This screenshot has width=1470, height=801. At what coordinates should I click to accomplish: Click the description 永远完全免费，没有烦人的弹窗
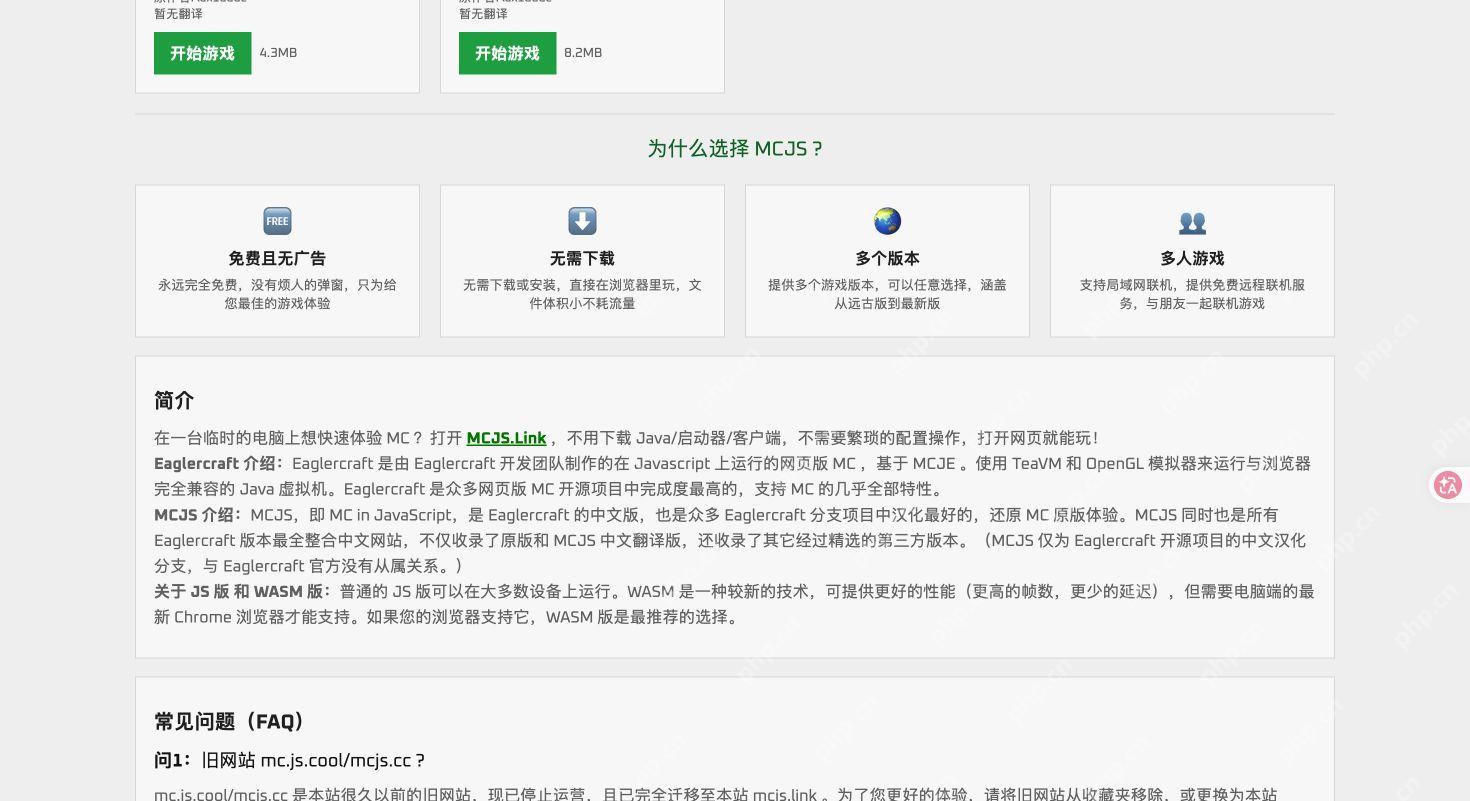tap(277, 294)
